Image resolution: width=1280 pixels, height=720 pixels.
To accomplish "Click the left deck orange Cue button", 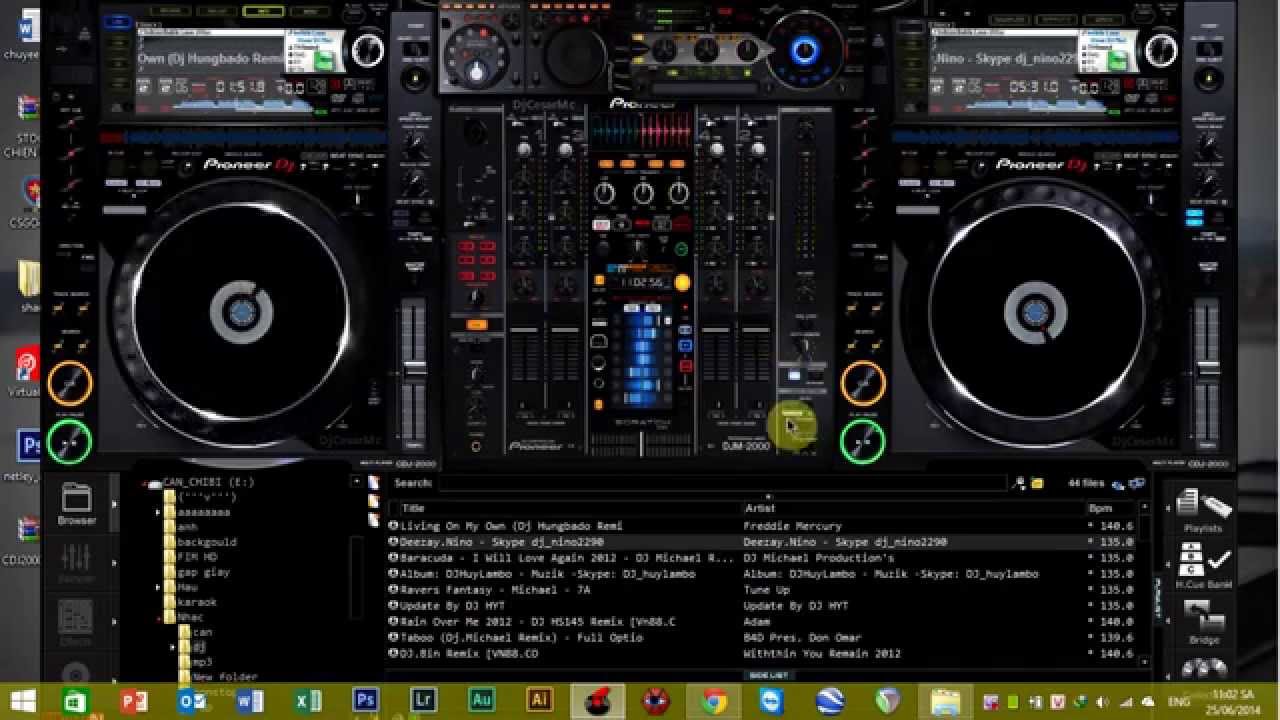I will (x=70, y=383).
